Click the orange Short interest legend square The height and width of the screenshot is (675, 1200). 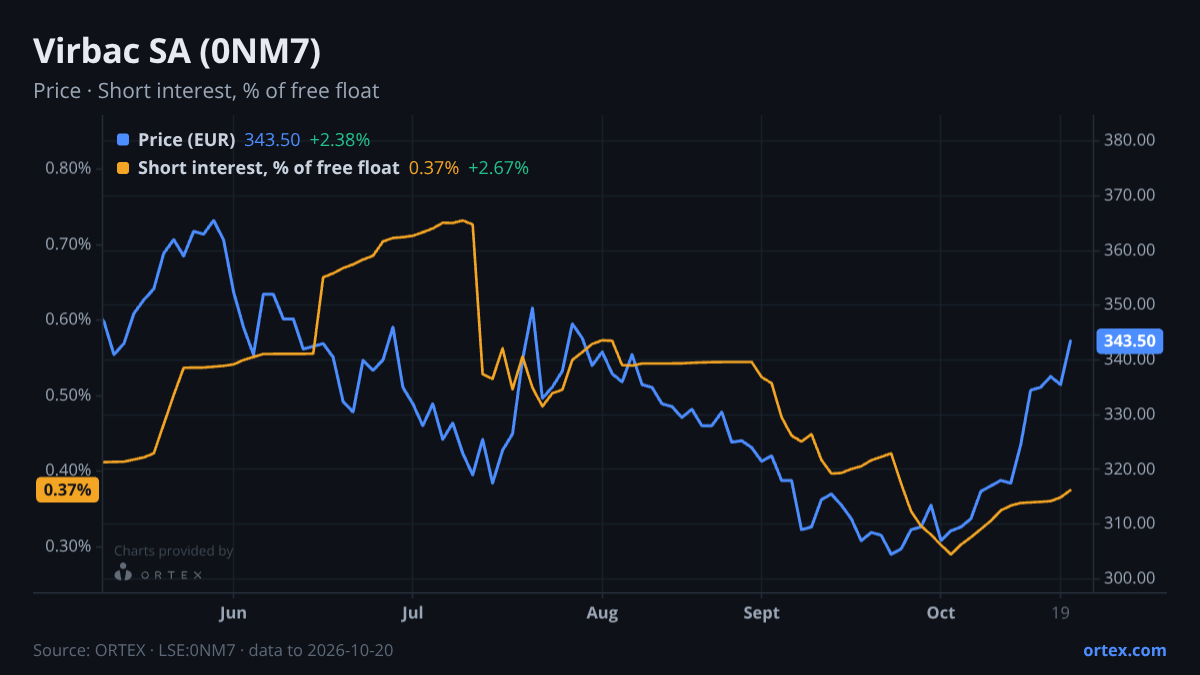[x=123, y=168]
